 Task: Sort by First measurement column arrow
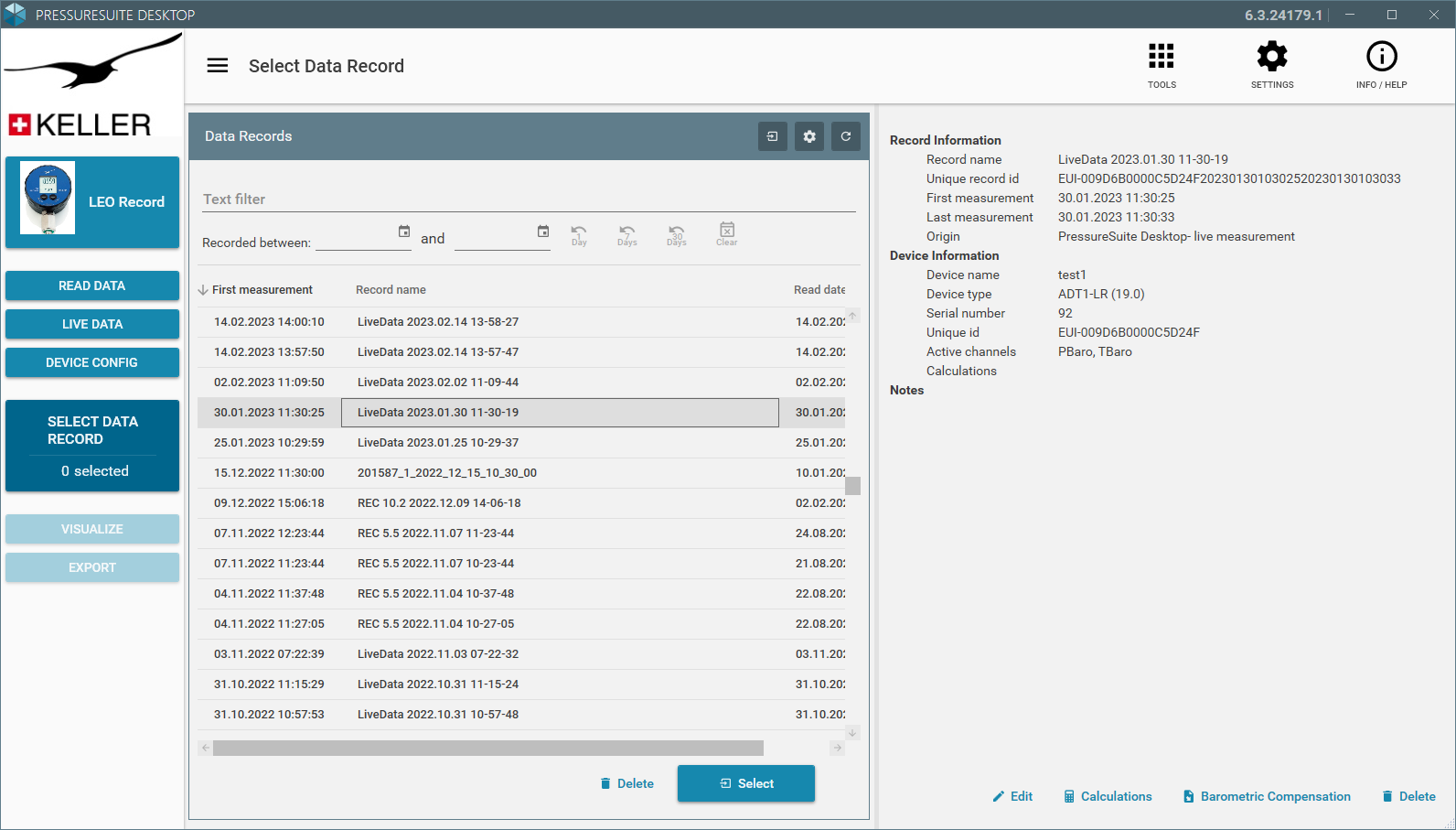pos(203,290)
